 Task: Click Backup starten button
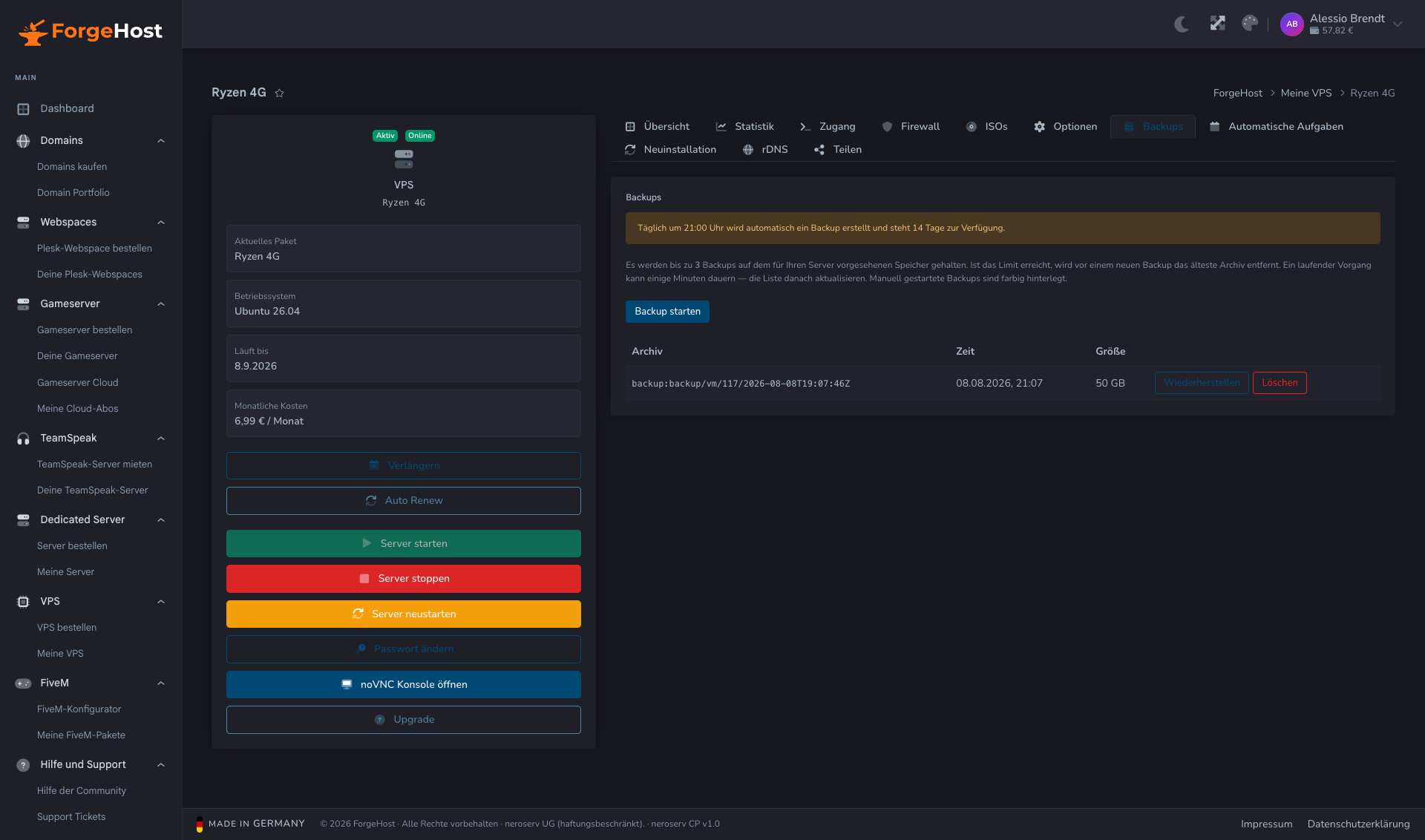[667, 312]
